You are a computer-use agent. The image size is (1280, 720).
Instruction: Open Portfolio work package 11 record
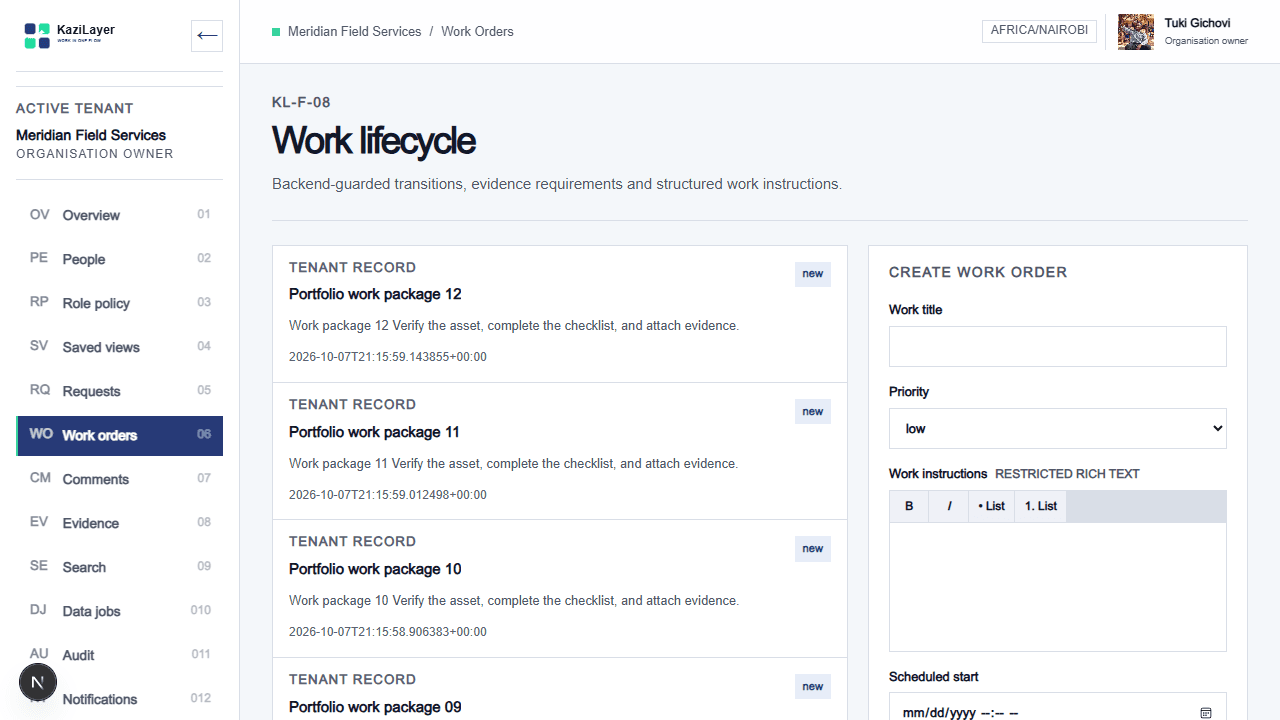[x=560, y=451]
